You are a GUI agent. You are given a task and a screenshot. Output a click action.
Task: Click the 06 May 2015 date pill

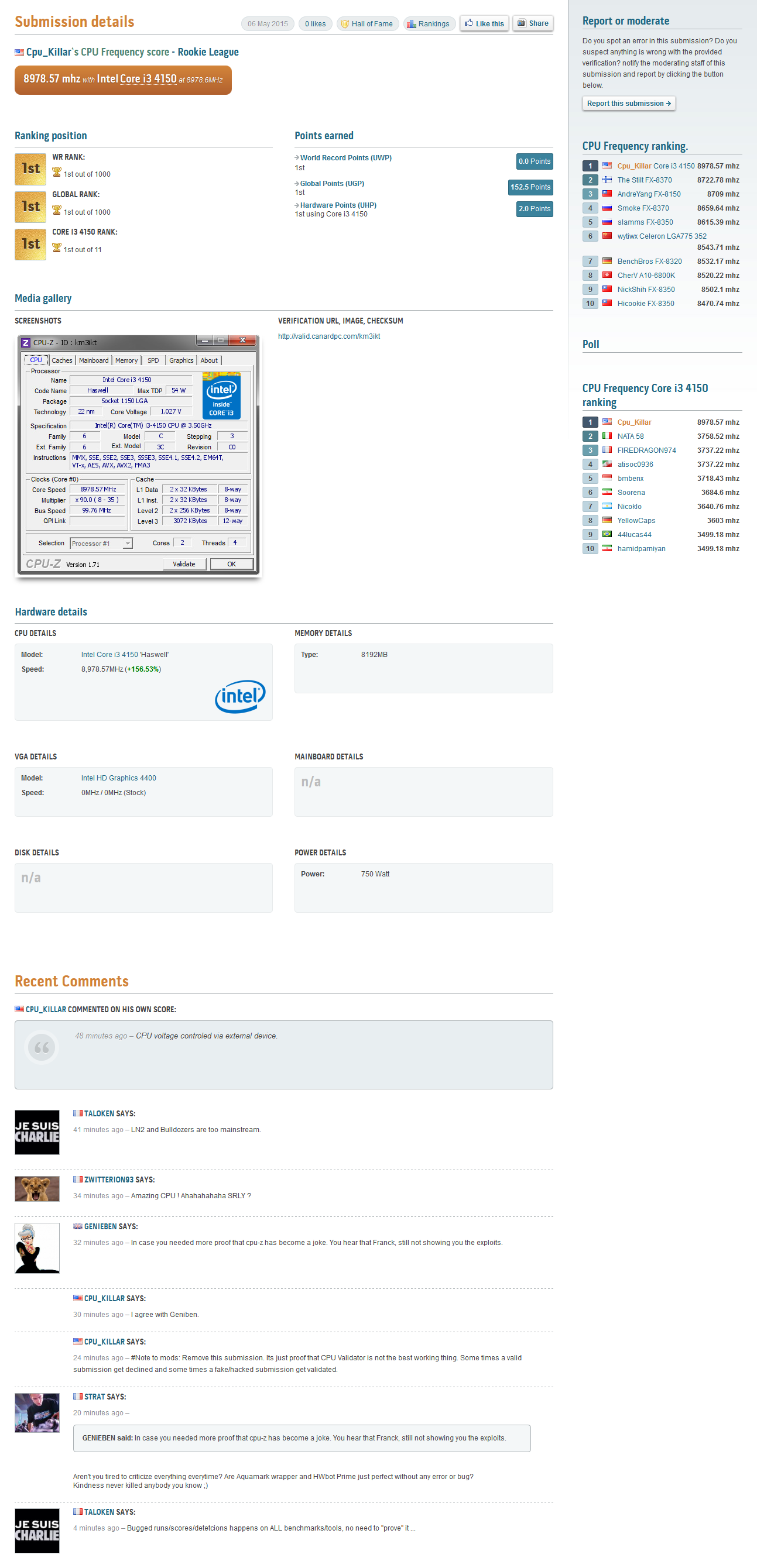point(268,25)
